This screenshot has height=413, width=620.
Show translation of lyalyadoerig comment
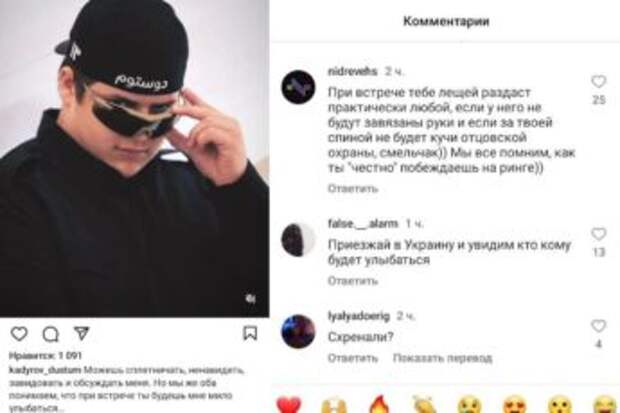coord(442,358)
